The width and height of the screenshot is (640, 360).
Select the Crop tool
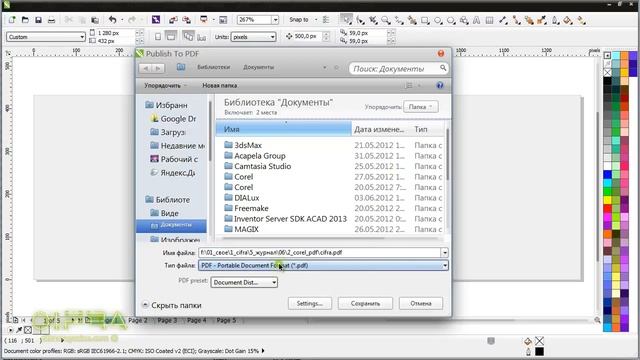click(373, 20)
